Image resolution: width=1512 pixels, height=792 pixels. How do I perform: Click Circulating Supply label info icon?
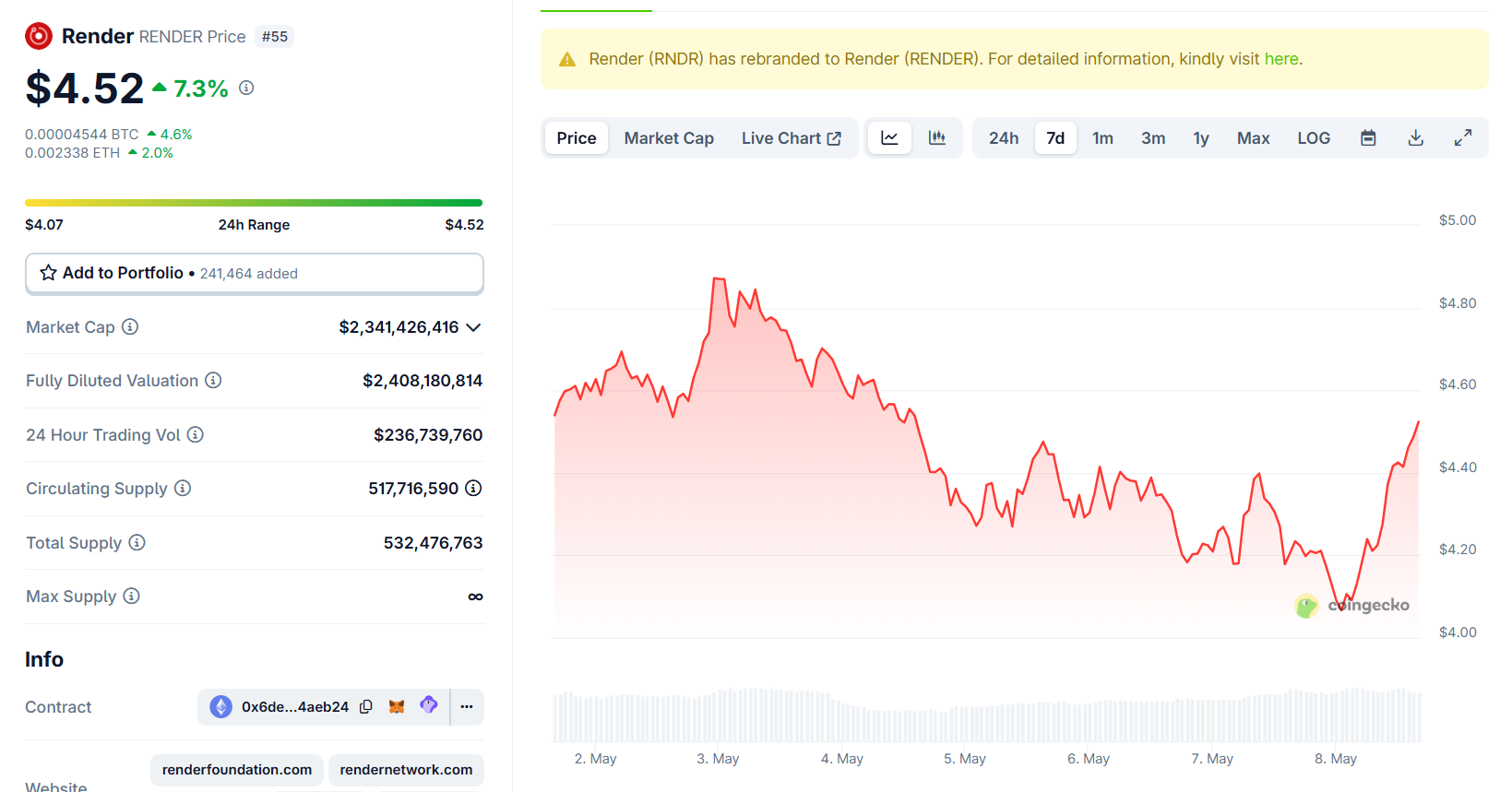(183, 488)
